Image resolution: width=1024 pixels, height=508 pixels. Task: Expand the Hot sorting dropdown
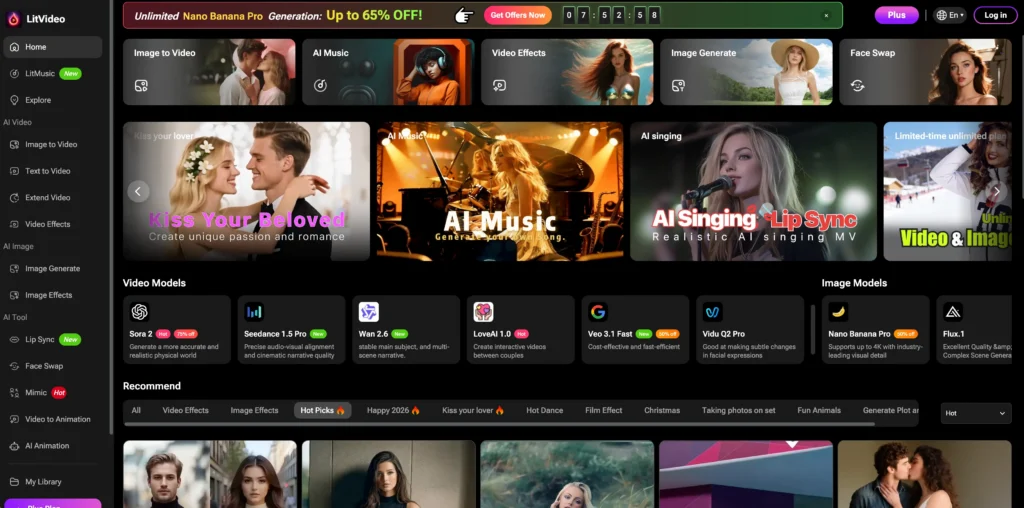click(x=975, y=413)
